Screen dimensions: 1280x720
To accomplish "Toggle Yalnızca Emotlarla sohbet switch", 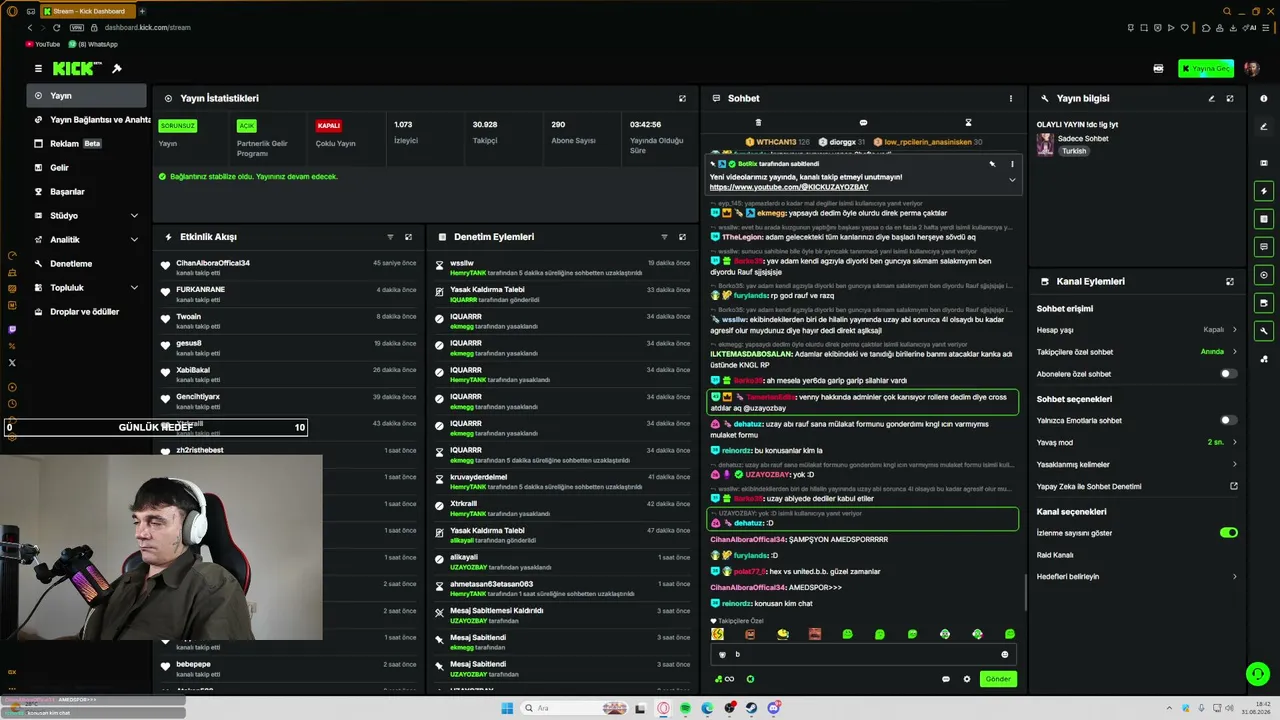I will (1229, 421).
